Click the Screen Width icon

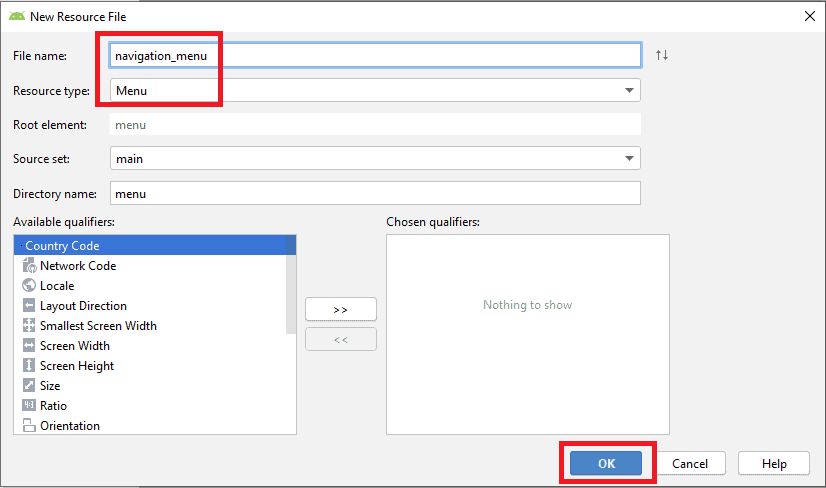pyautogui.click(x=29, y=346)
